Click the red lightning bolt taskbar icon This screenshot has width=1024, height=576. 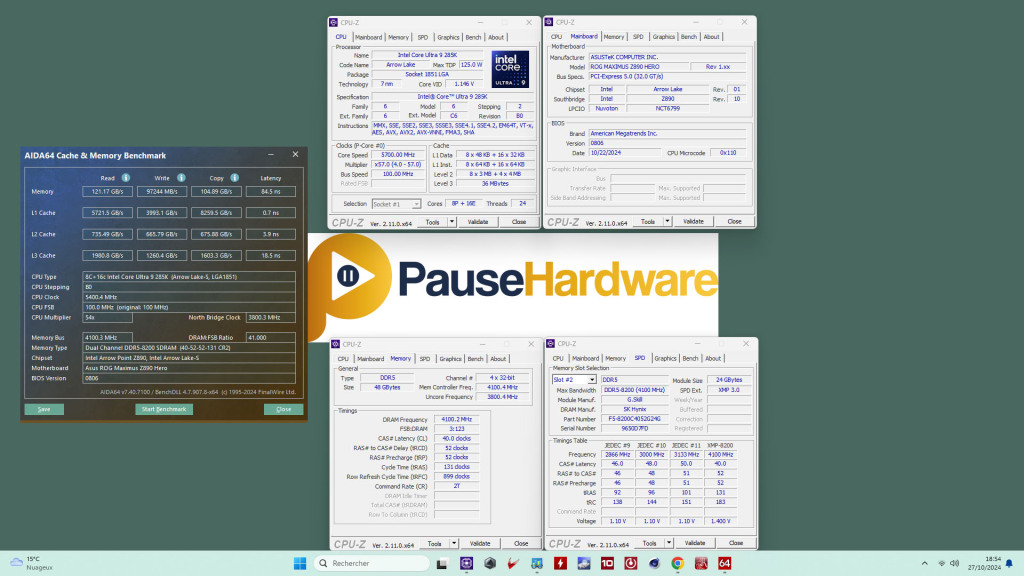[x=560, y=563]
